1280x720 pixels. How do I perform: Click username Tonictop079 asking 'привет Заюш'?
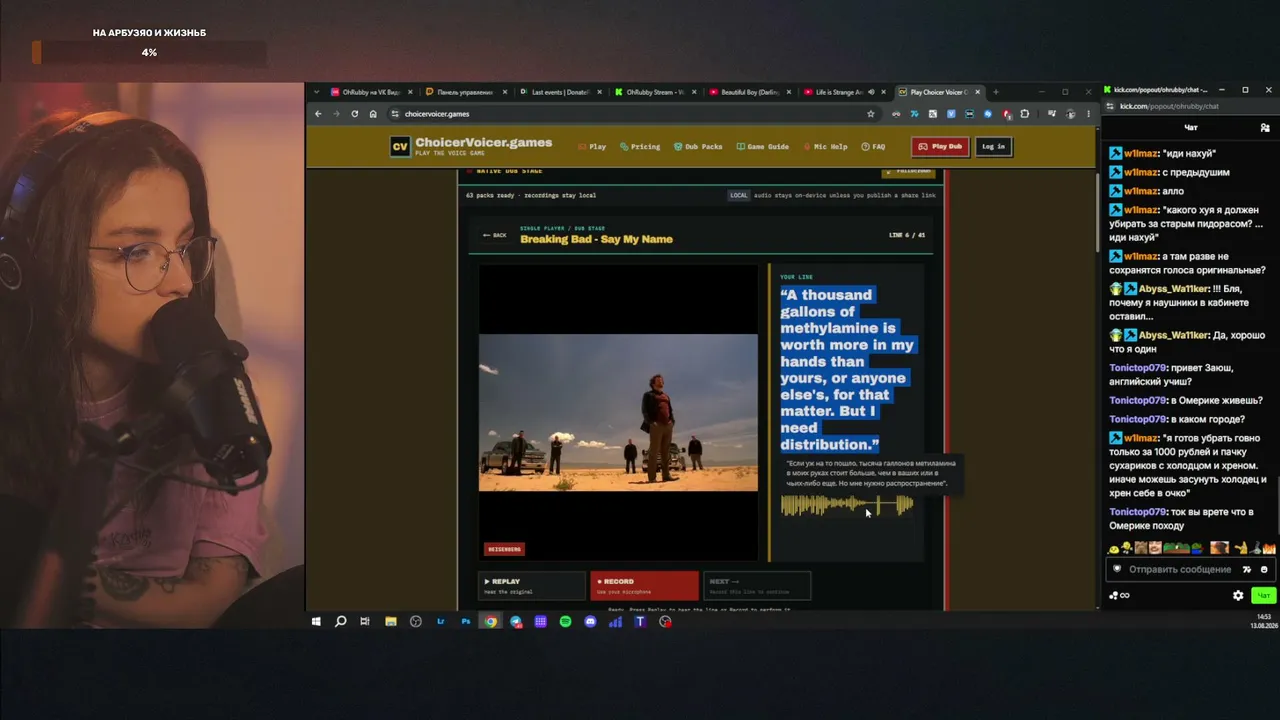pos(1138,368)
